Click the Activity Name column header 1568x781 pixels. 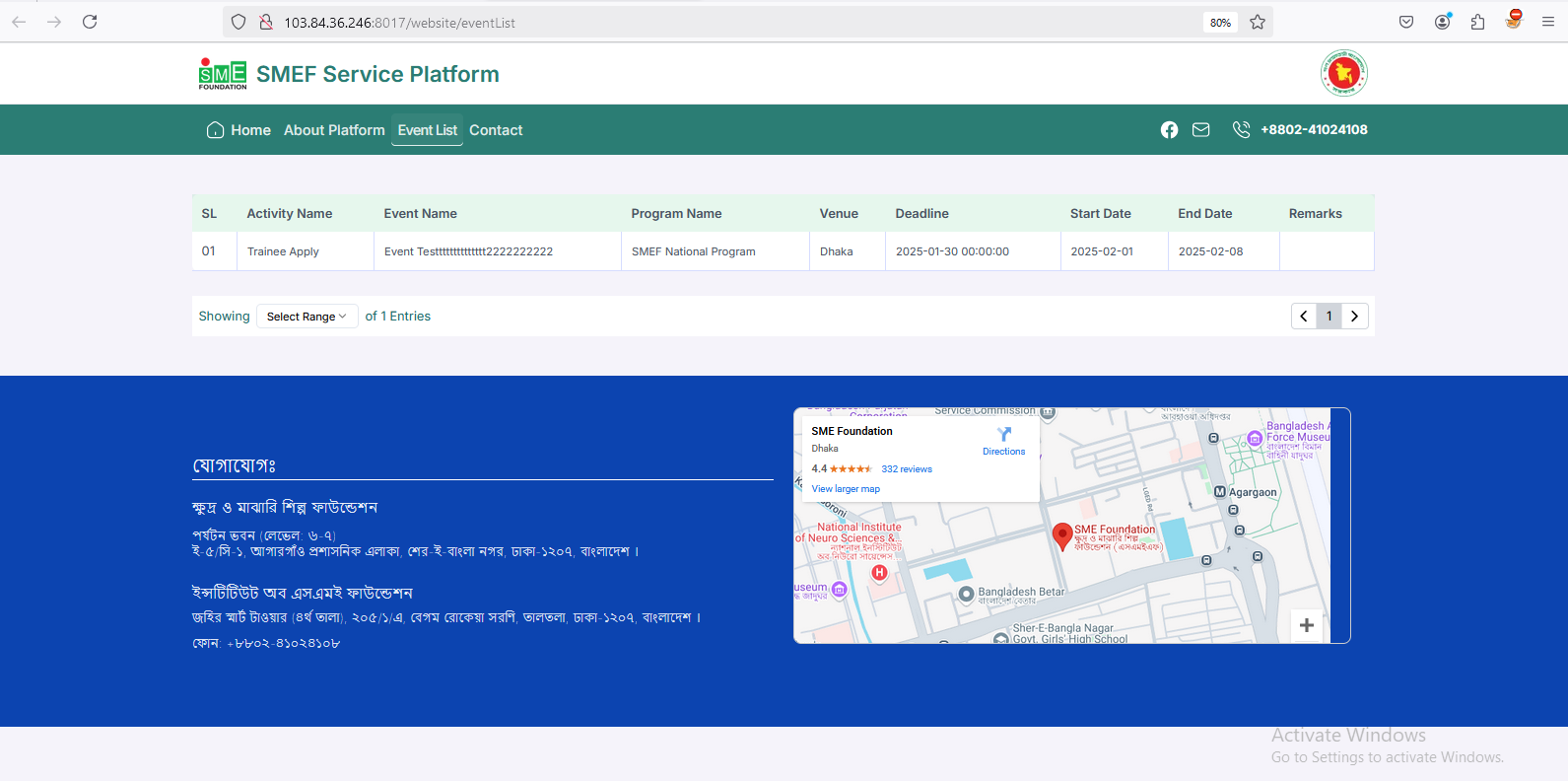(289, 214)
